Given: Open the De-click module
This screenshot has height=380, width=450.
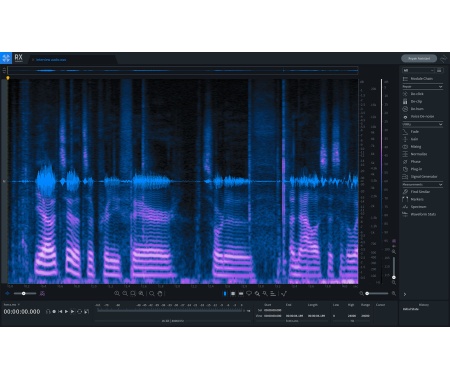Looking at the screenshot, I should point(417,94).
